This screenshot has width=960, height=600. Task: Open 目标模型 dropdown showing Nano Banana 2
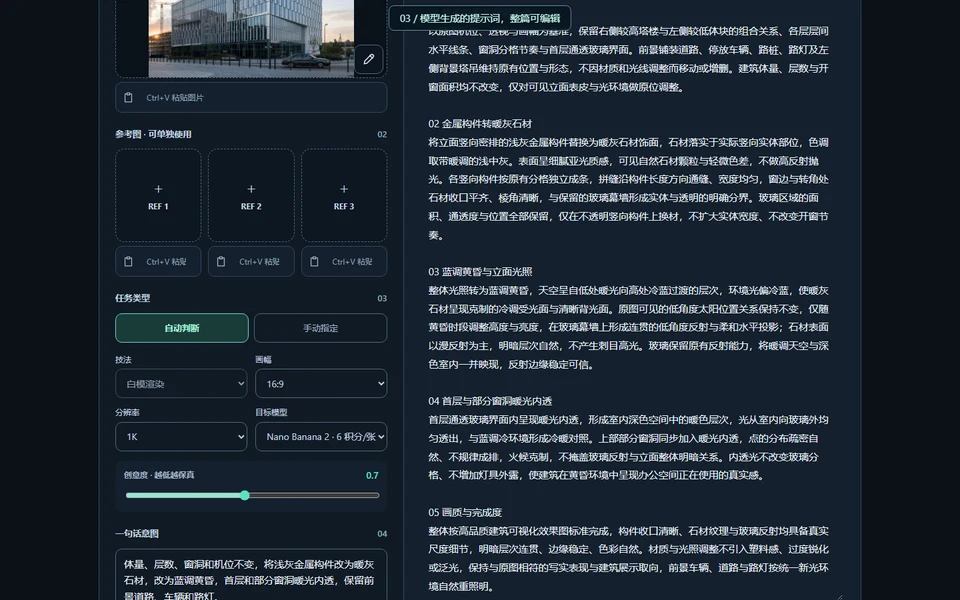coord(321,437)
